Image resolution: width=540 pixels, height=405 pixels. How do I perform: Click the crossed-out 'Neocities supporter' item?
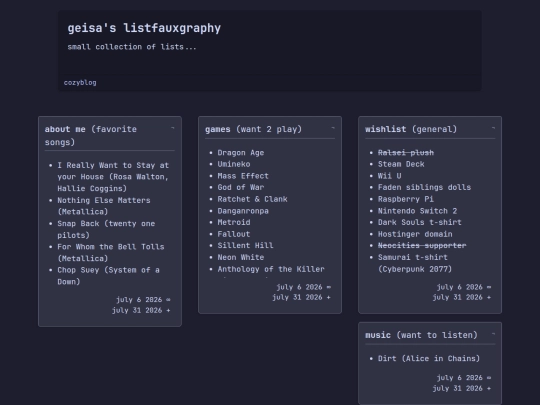[422, 246]
